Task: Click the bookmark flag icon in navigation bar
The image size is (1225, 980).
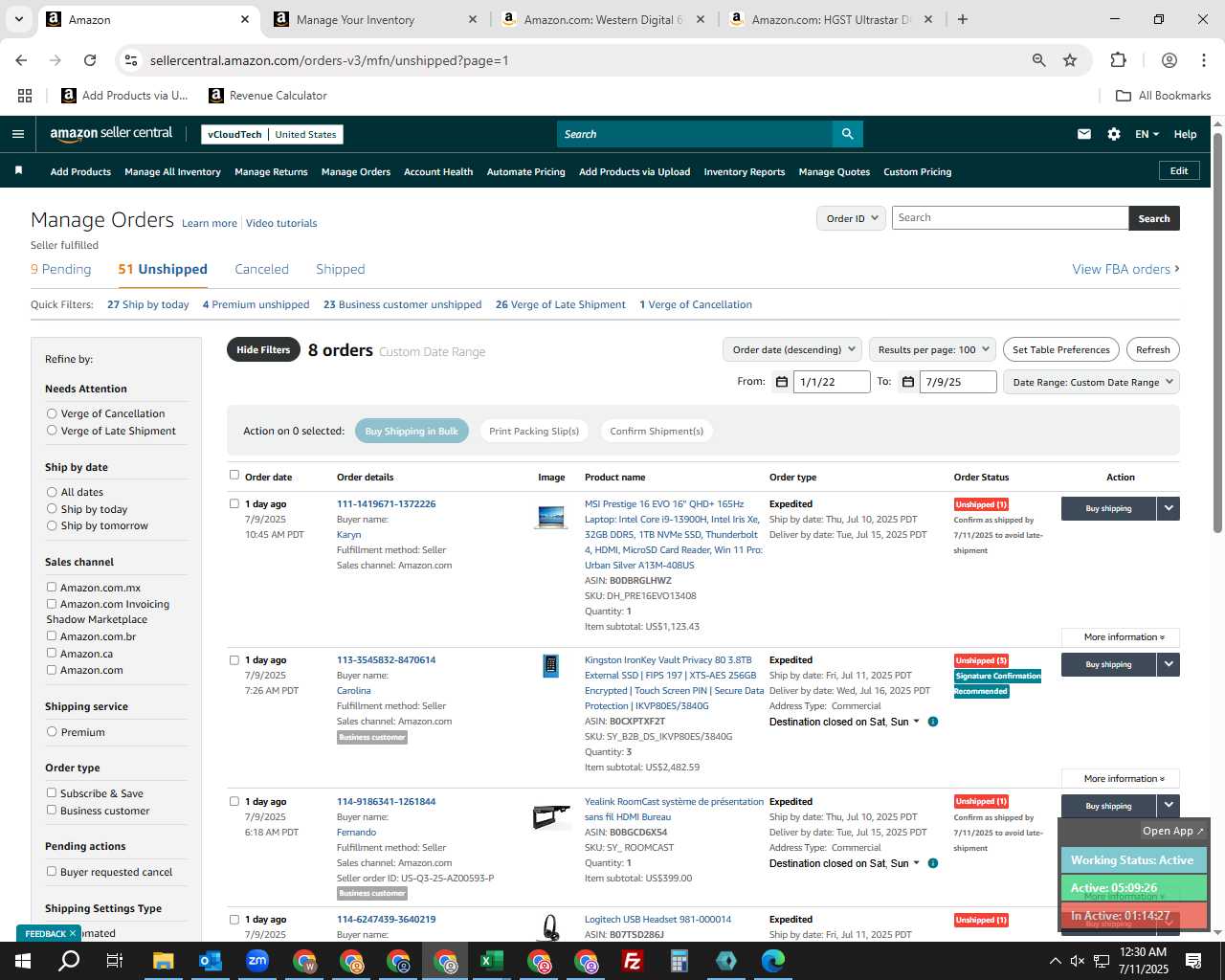Action: [x=18, y=170]
